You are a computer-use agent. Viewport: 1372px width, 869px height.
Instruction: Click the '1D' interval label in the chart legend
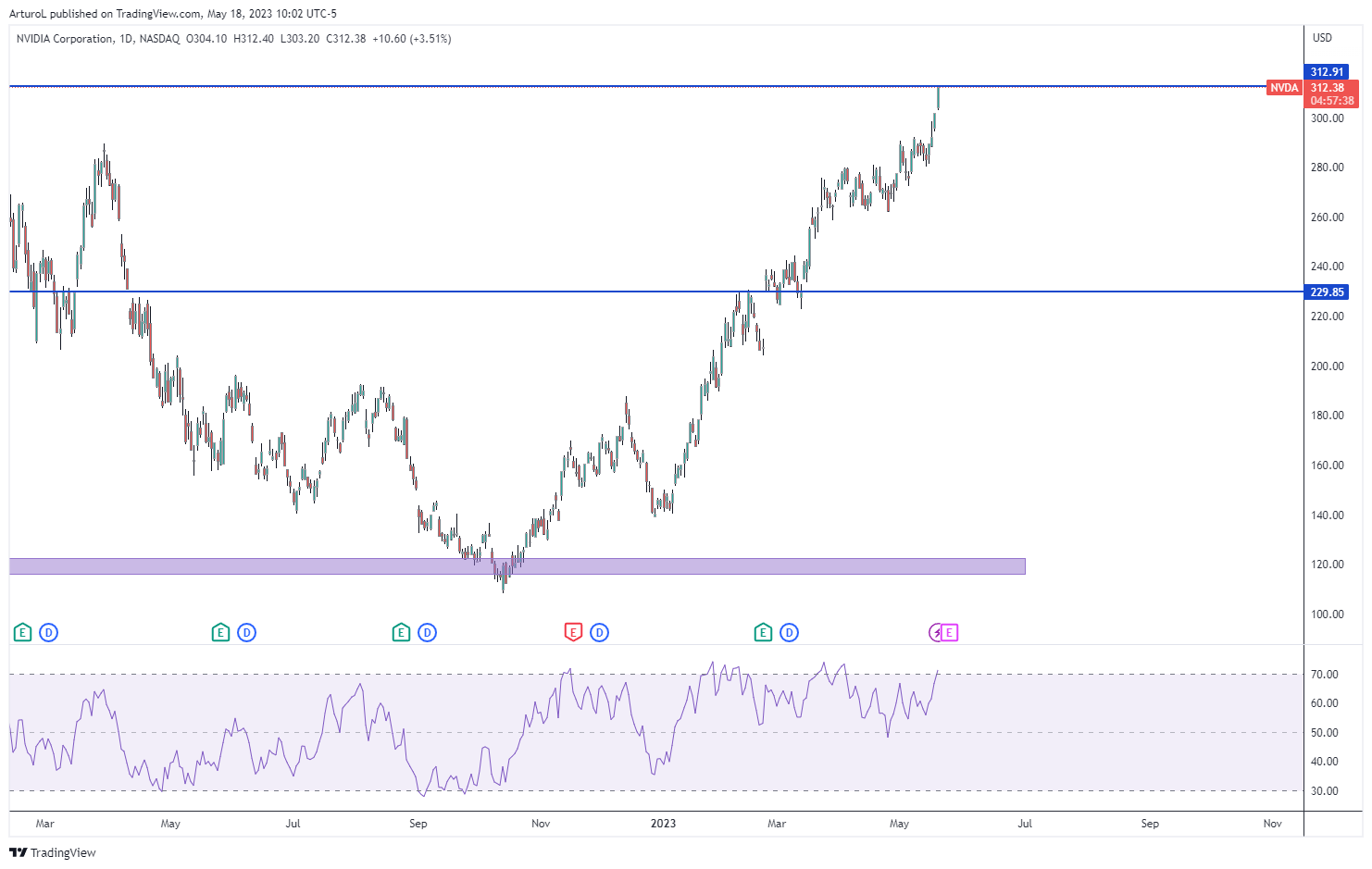pos(127,39)
